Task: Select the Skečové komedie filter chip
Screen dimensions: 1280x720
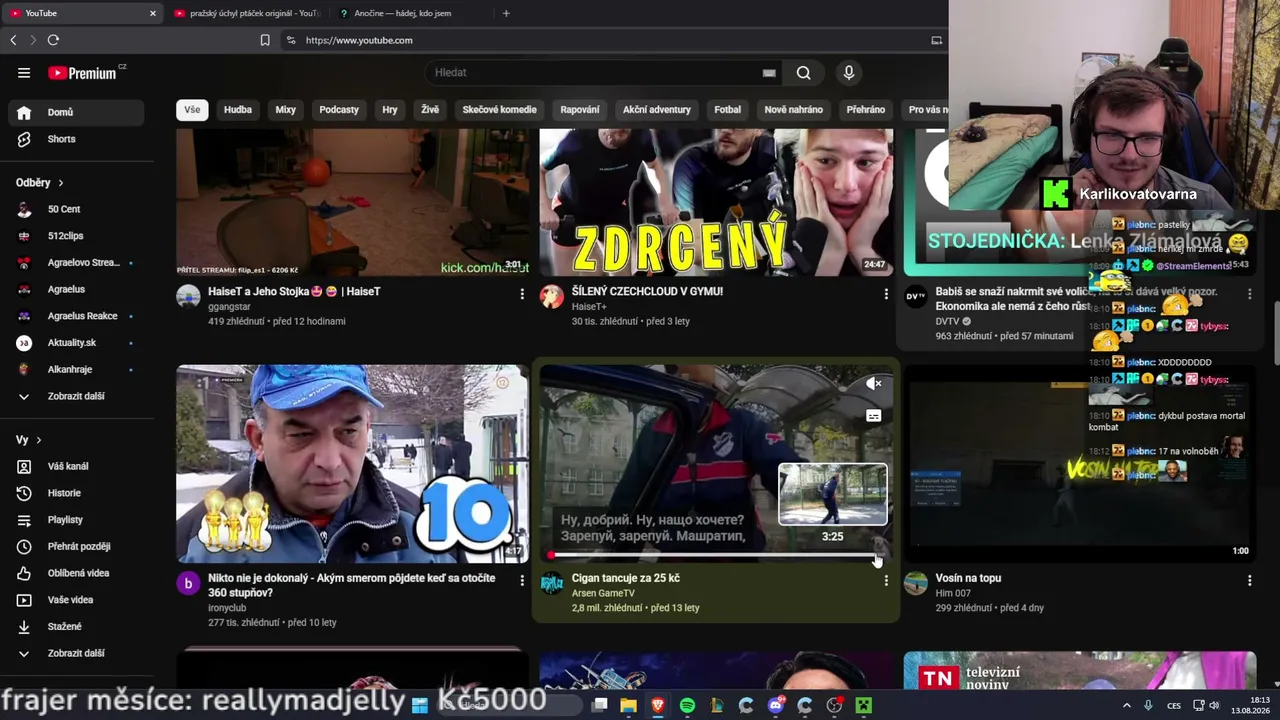Action: [499, 110]
